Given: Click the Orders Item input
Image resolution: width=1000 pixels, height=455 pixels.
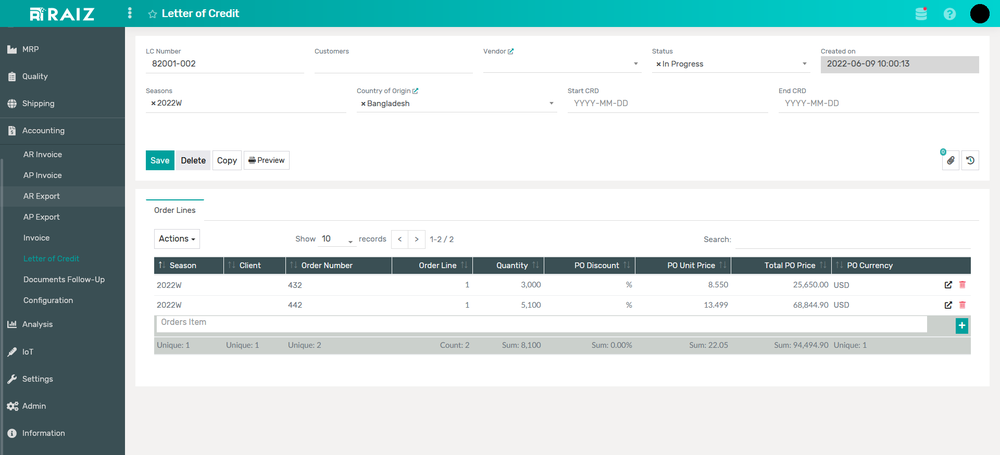Looking at the screenshot, I should (541, 324).
